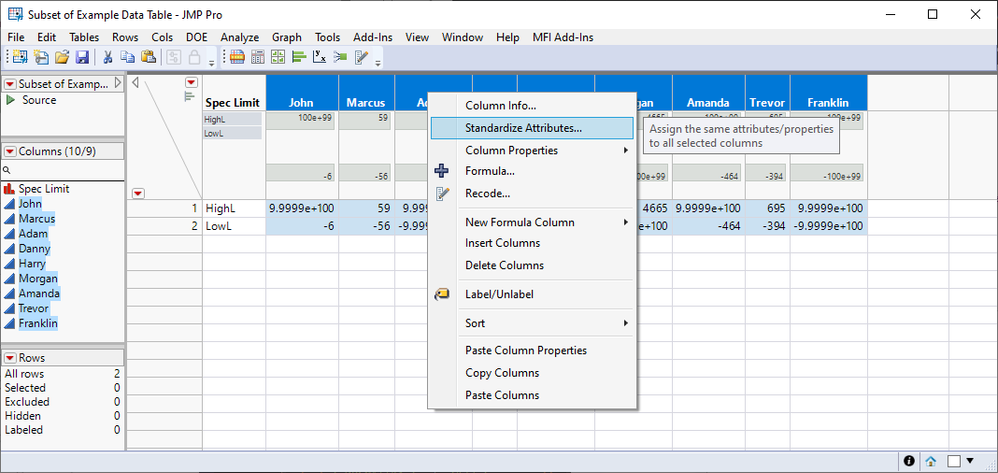This screenshot has width=998, height=473.
Task: Click the columns search field
Action: pyautogui.click(x=65, y=170)
